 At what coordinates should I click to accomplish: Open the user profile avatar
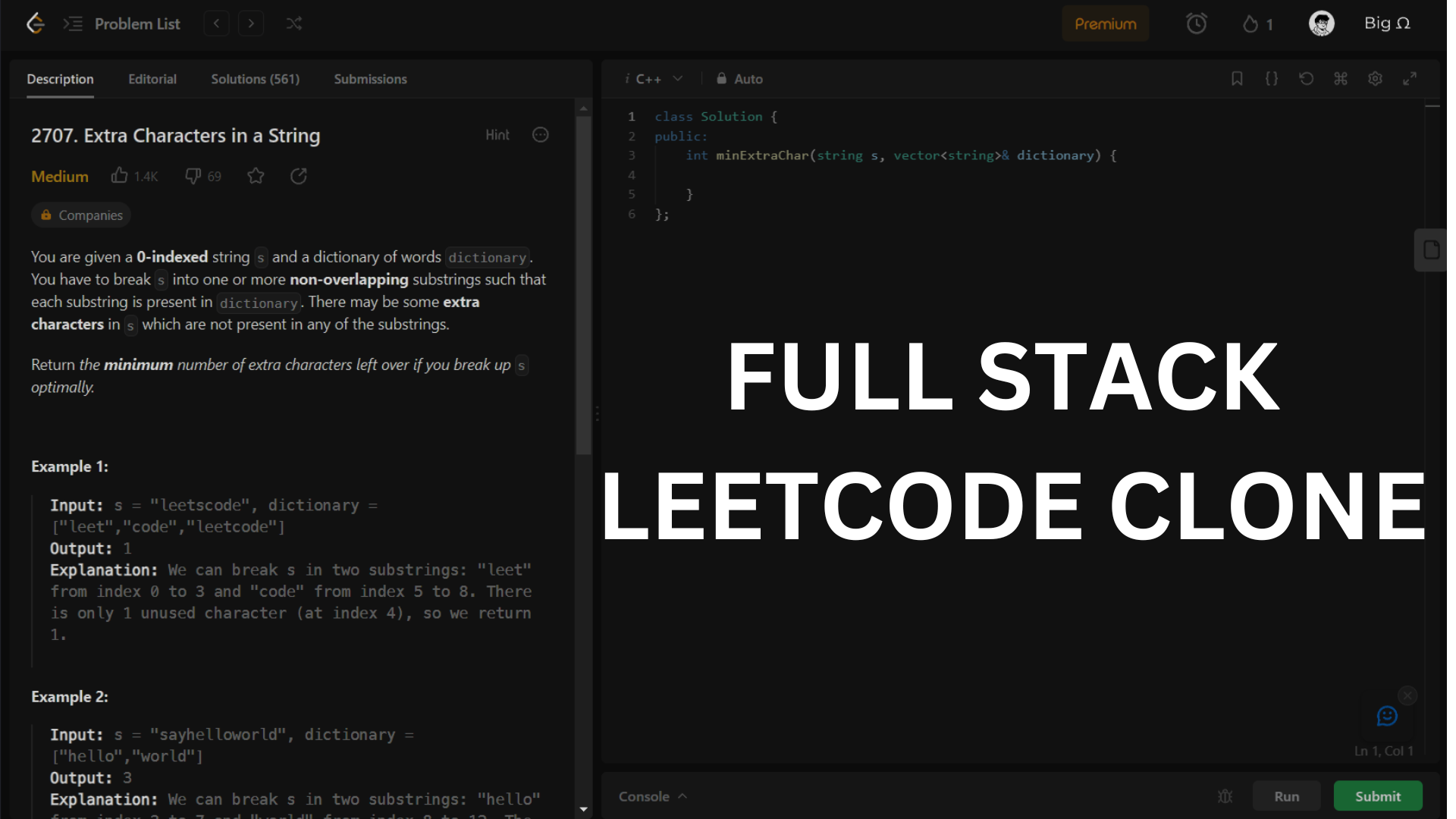coord(1321,24)
